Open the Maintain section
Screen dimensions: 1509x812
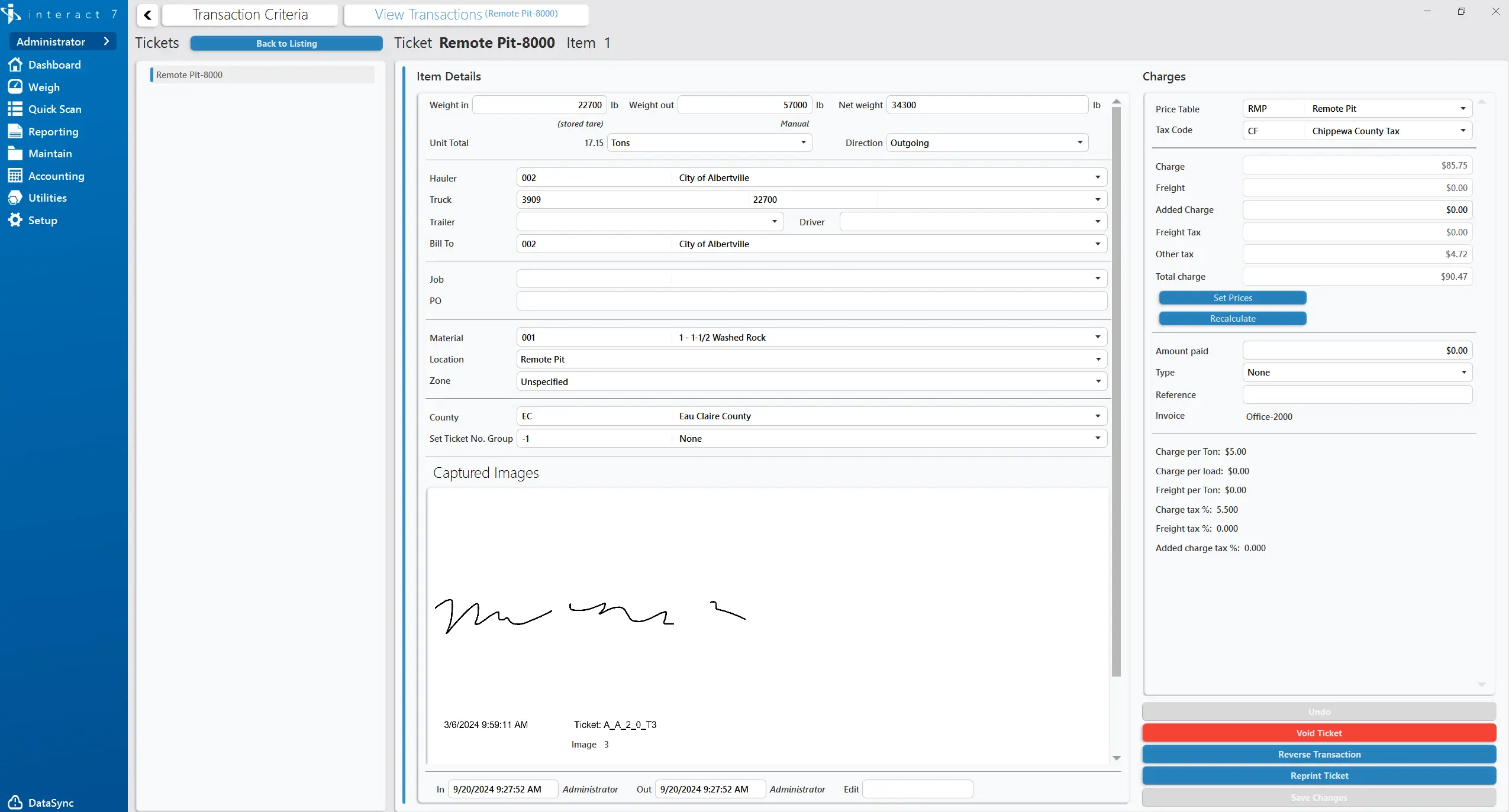tap(50, 153)
